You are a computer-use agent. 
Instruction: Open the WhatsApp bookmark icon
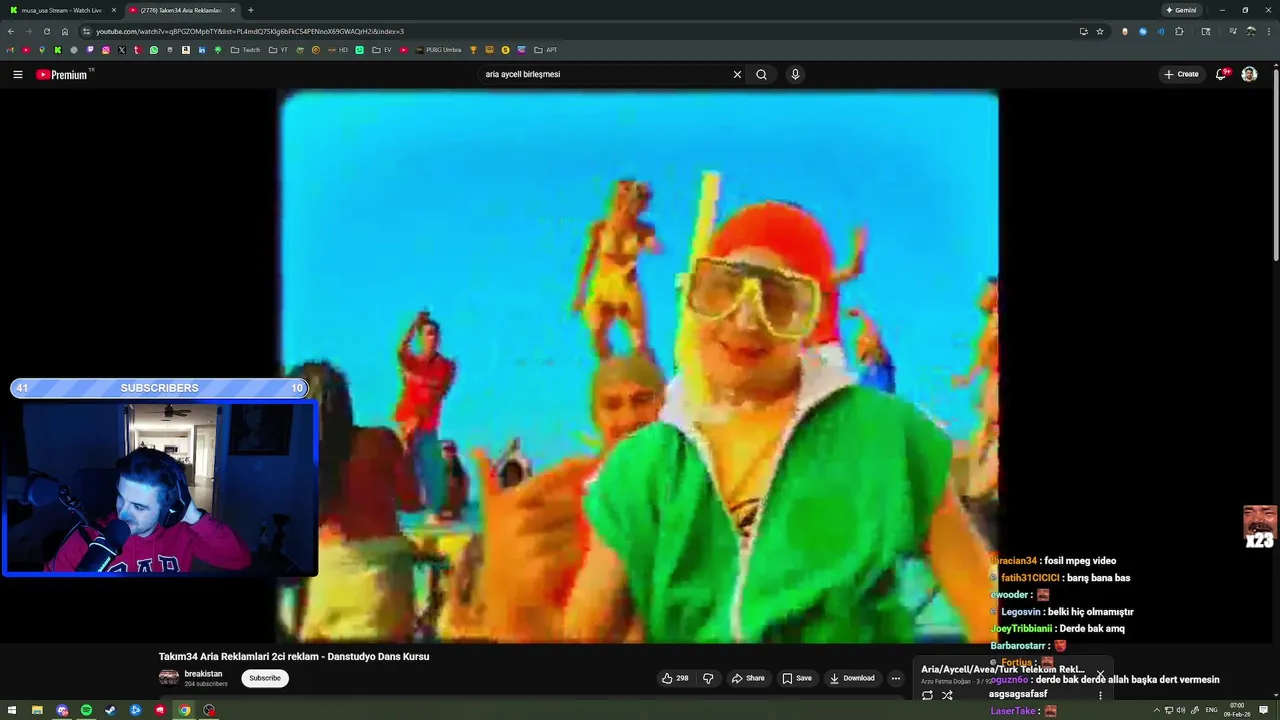tap(154, 50)
